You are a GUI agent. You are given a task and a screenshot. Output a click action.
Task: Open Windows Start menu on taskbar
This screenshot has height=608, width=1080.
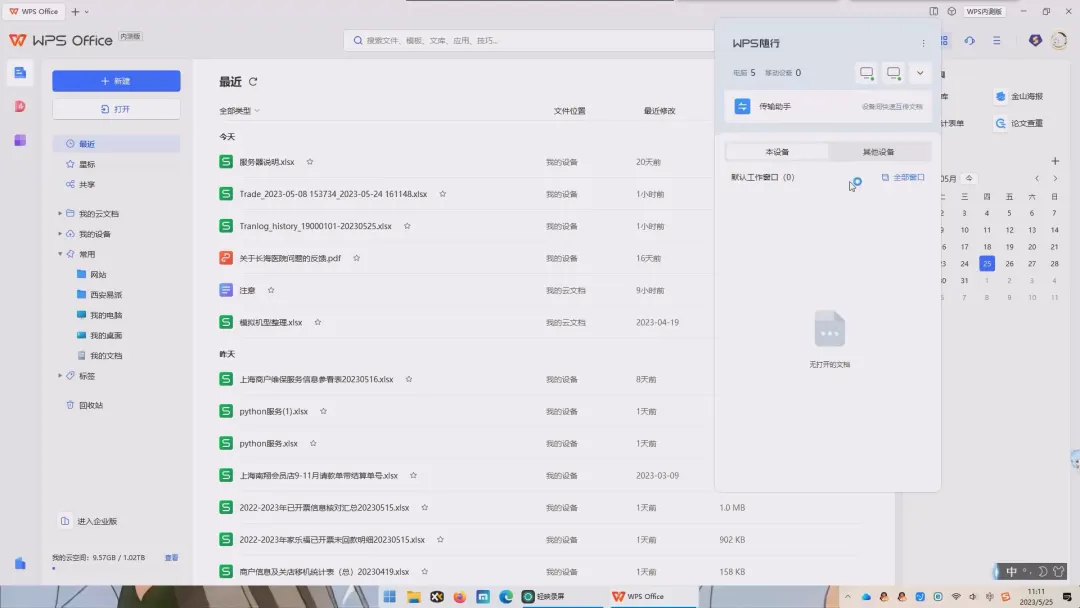[x=390, y=596]
